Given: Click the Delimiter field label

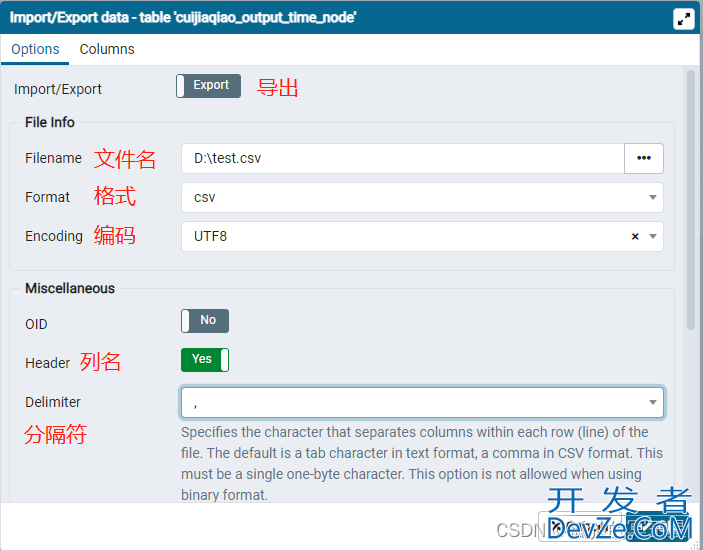Looking at the screenshot, I should click(53, 402).
